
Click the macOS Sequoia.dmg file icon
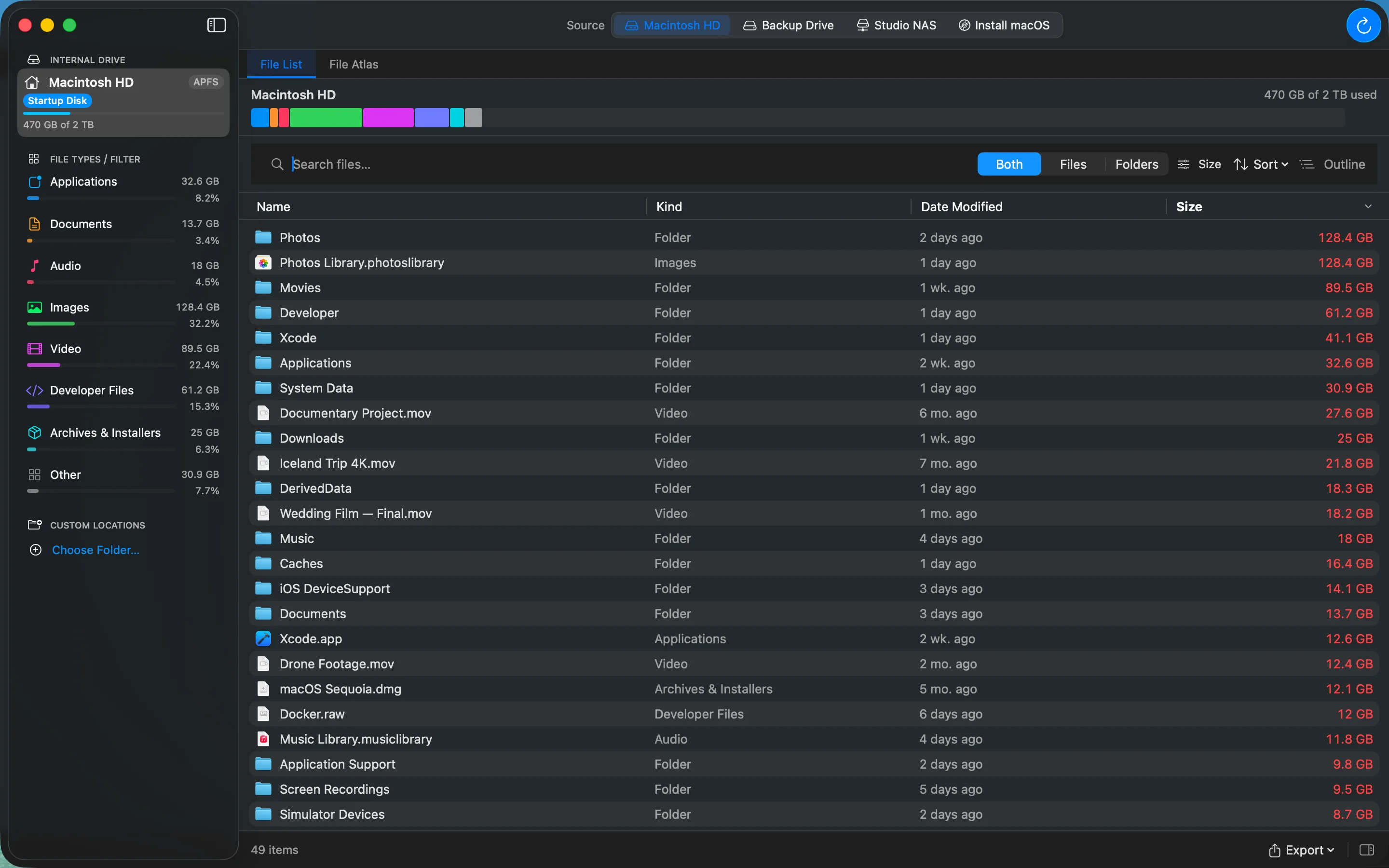click(x=263, y=689)
